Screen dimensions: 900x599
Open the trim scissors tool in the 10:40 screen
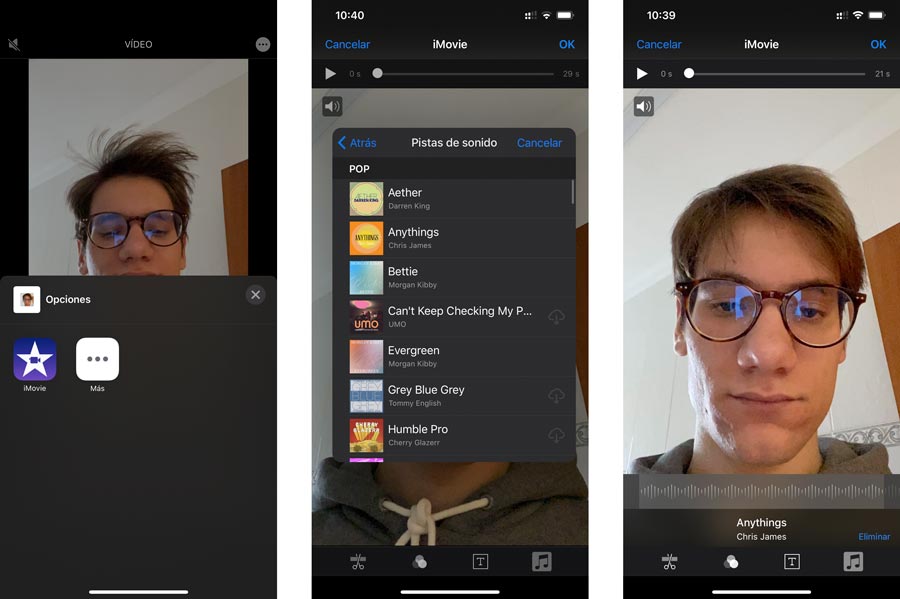click(358, 562)
